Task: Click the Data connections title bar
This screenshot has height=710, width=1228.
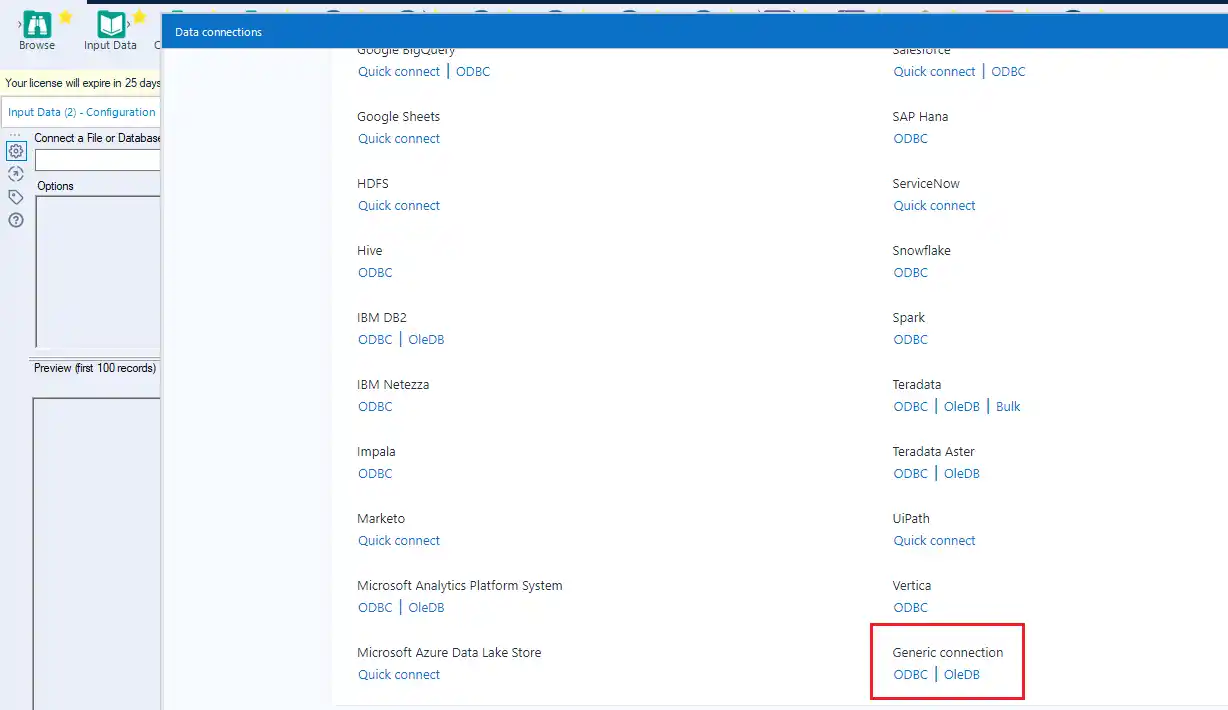Action: 218,31
